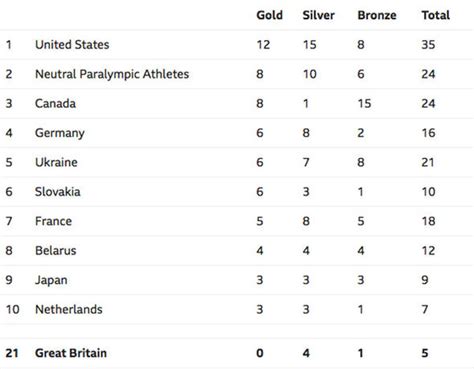
Task: Select the bold Great Britain row name
Action: tap(71, 353)
